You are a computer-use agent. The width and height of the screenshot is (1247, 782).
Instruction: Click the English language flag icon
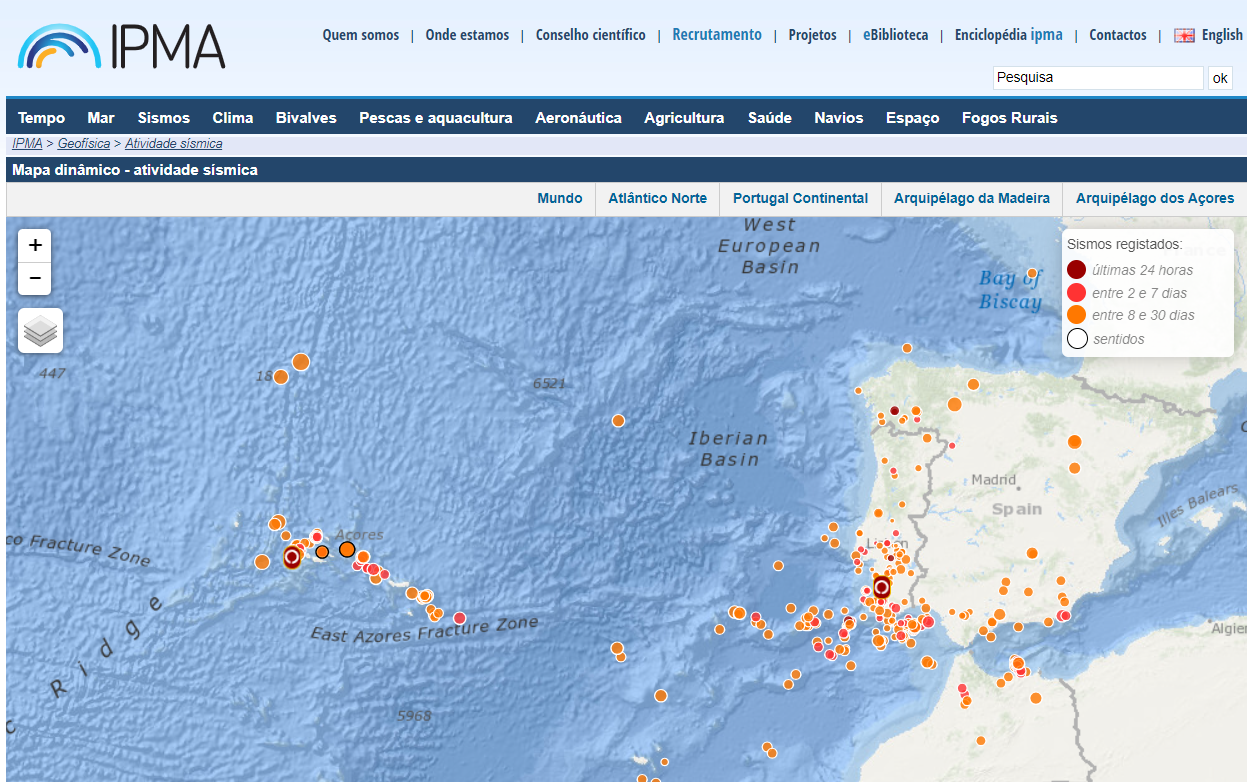(1184, 35)
